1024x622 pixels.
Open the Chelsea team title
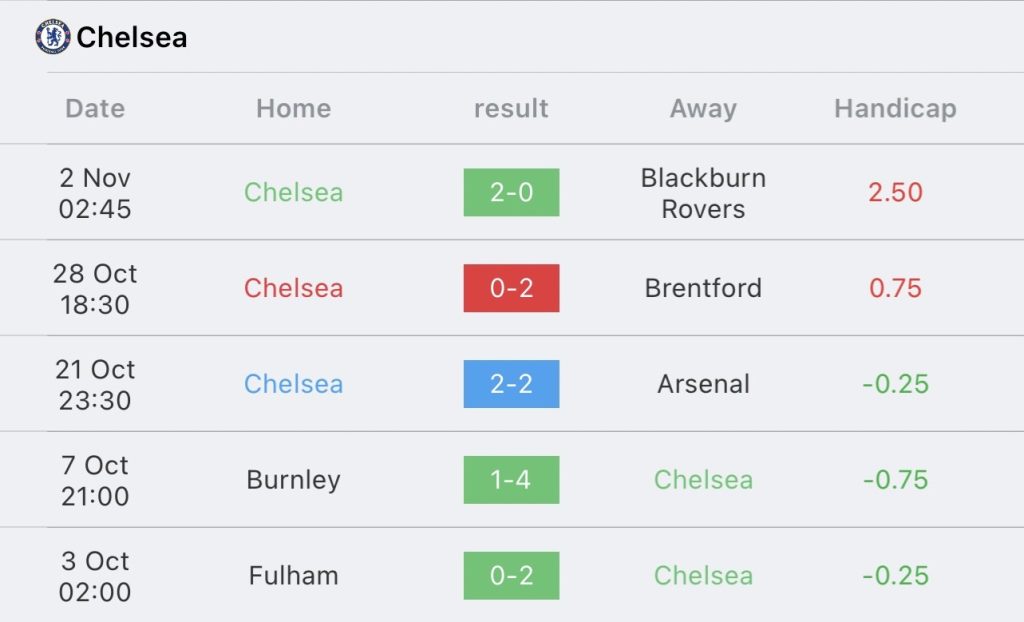pyautogui.click(x=131, y=38)
